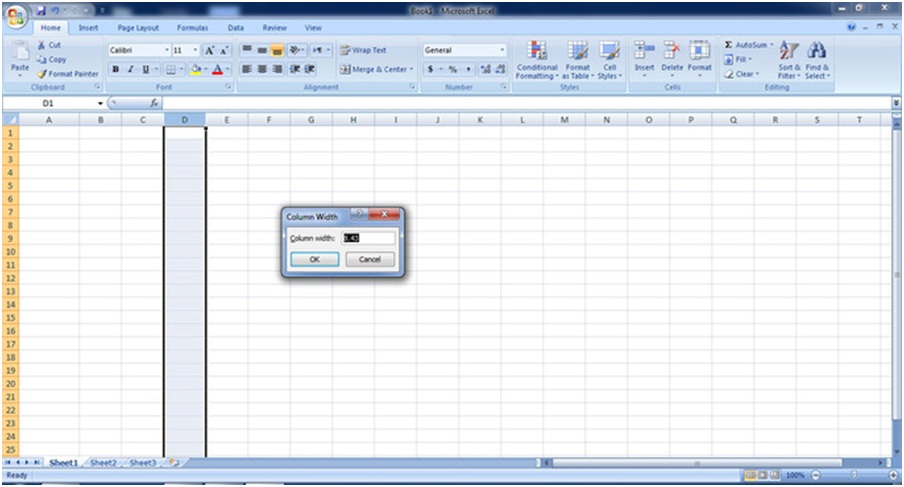Screen dimensions: 904x487
Task: Click the Delete cells icon
Action: (x=671, y=50)
